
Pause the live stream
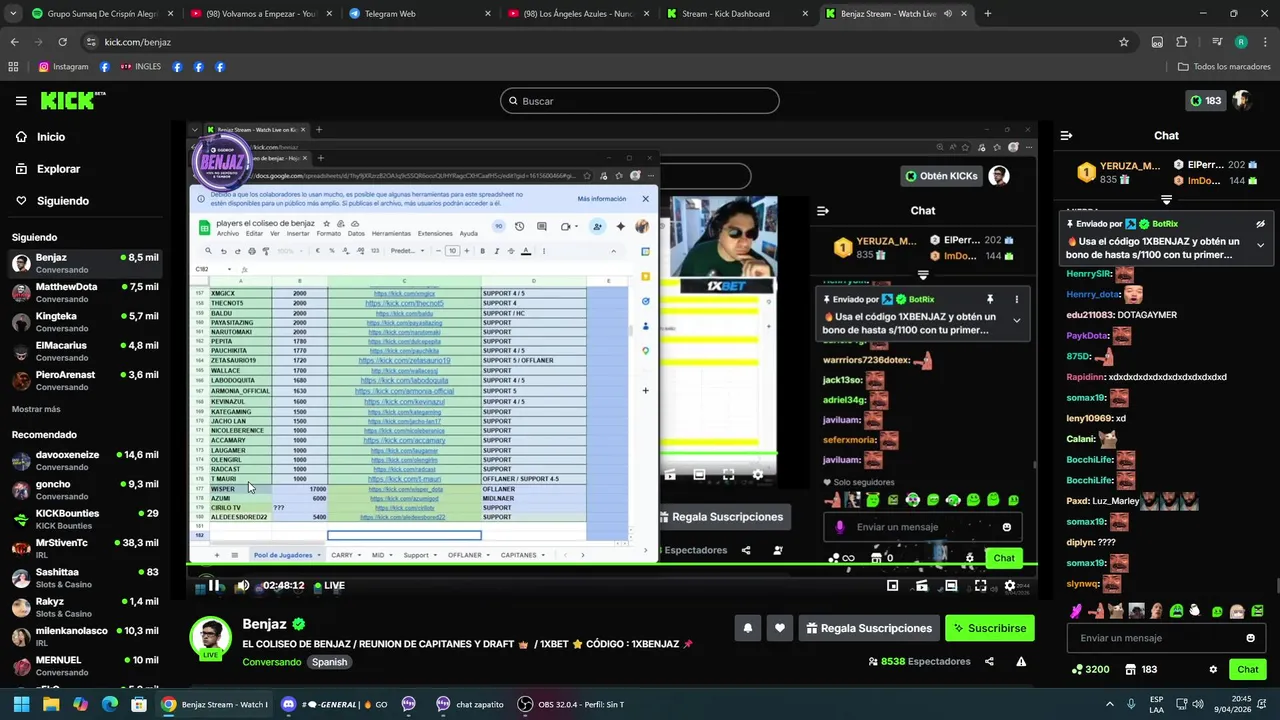pos(213,586)
